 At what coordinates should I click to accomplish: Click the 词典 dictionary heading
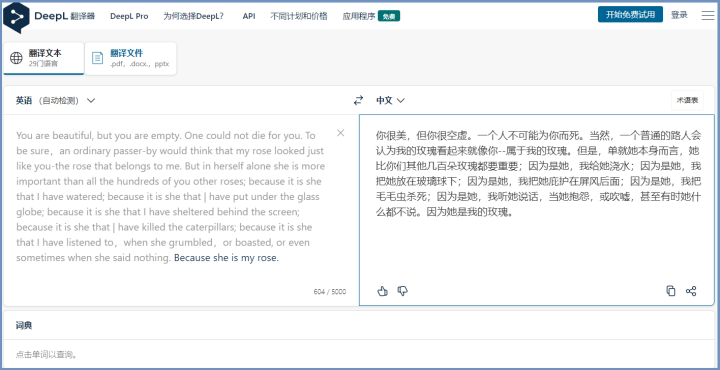point(24,326)
